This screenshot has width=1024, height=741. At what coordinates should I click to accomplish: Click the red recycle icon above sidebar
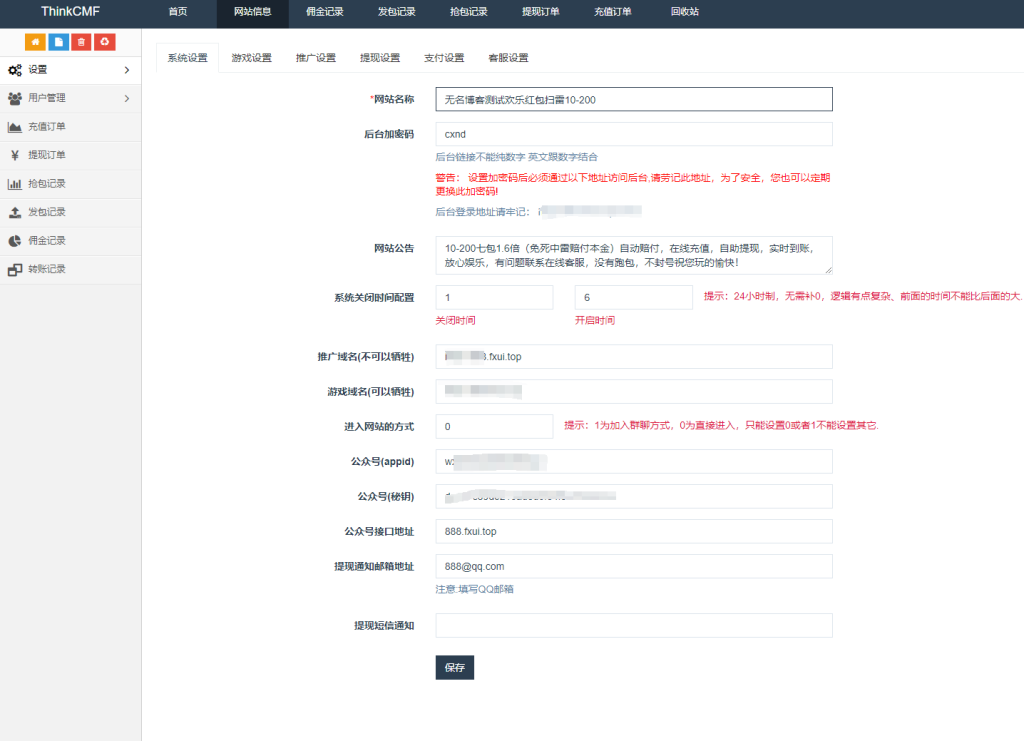105,43
